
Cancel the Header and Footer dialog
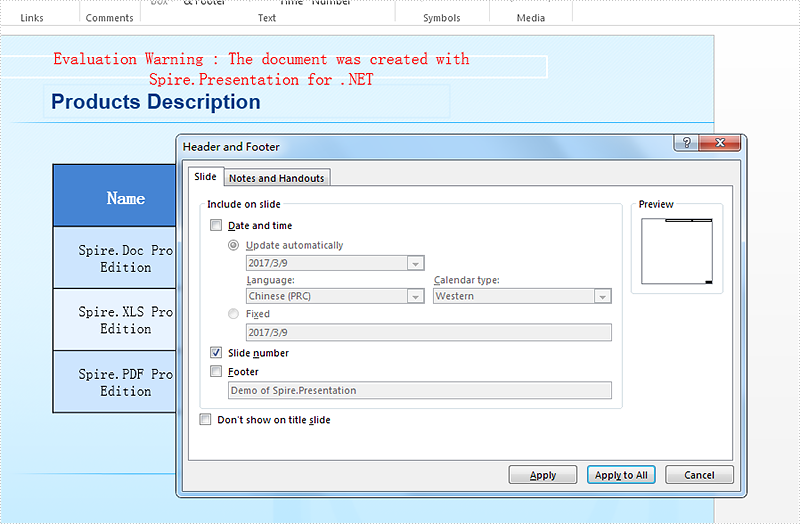[699, 475]
